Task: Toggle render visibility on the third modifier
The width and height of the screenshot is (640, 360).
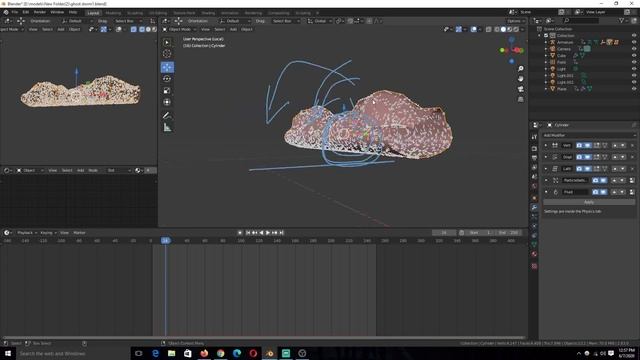Action: tap(579, 169)
